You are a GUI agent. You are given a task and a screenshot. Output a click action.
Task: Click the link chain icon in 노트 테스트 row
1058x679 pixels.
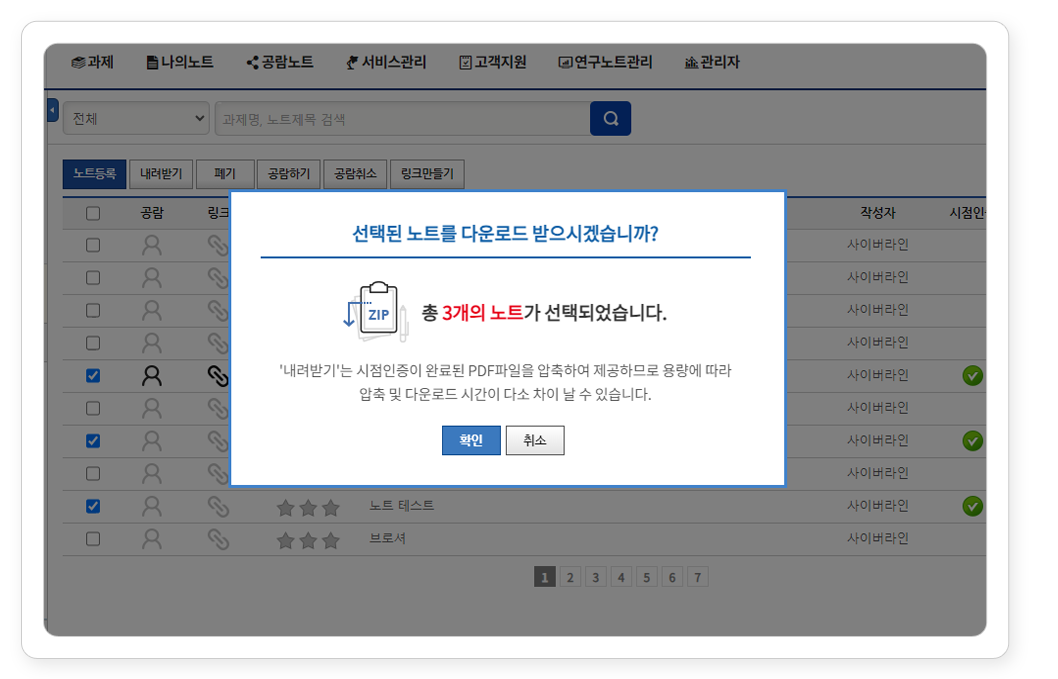217,506
